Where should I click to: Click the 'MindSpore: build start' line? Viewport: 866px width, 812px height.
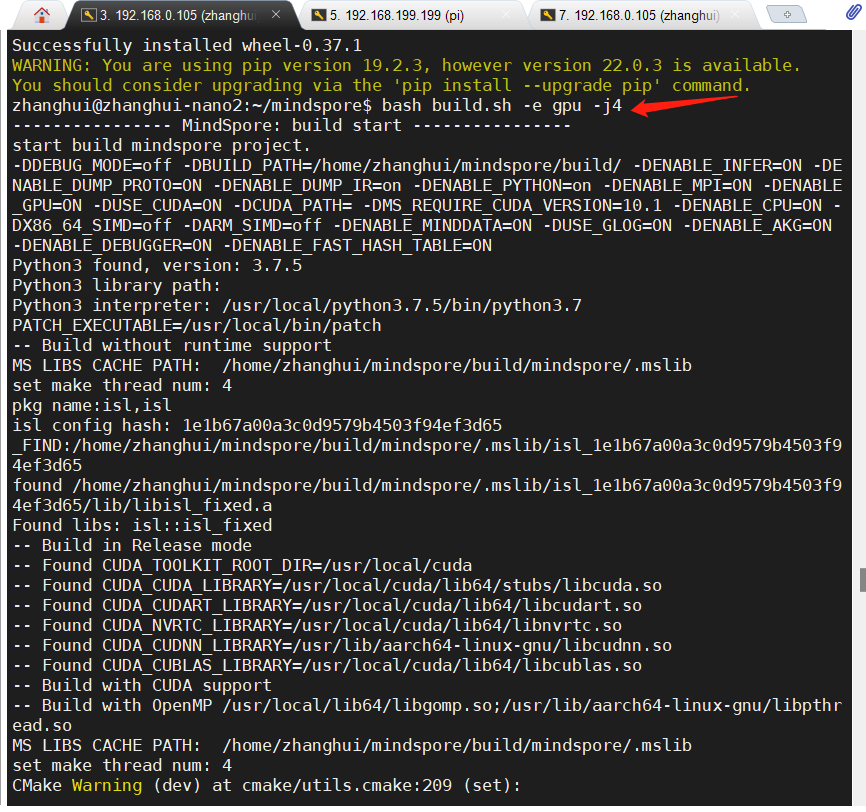[x=292, y=125]
